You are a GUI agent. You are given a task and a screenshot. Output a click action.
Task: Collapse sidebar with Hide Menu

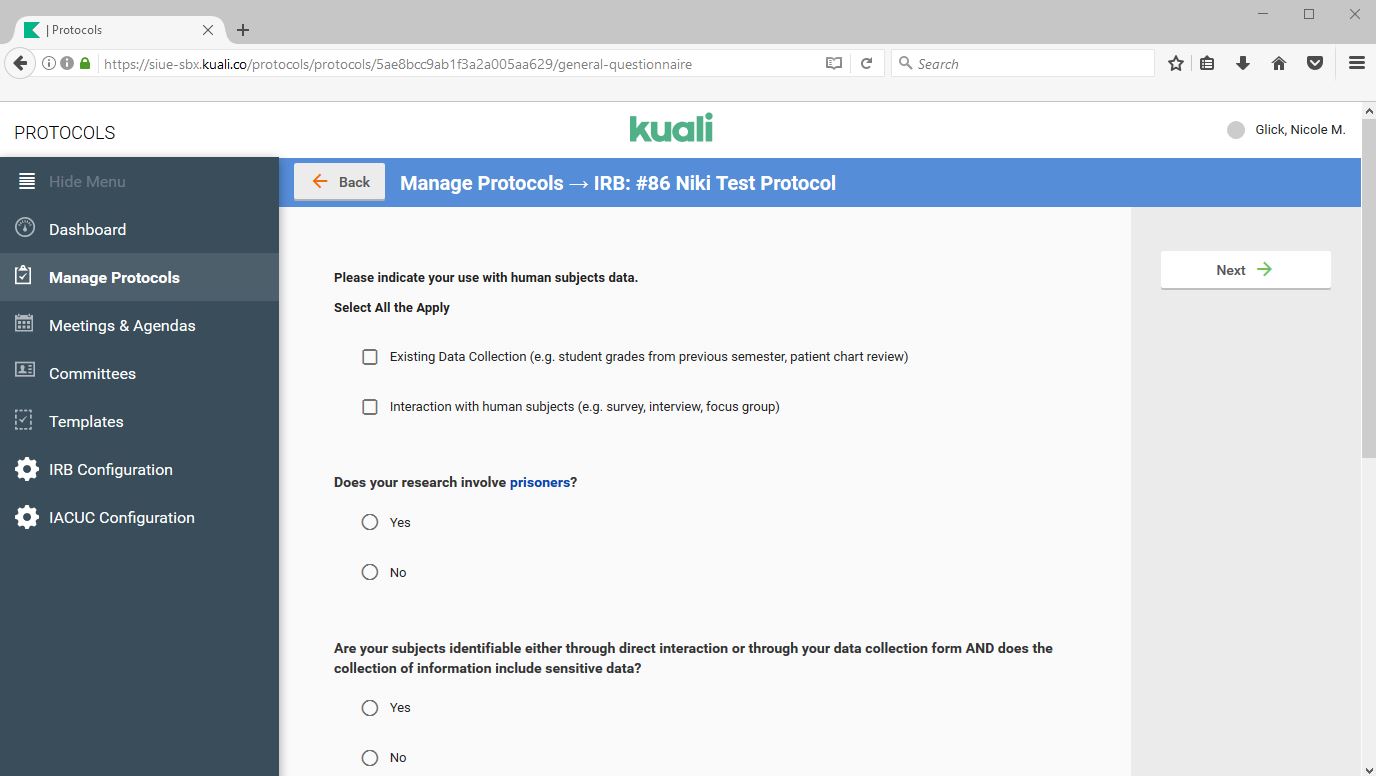[87, 181]
